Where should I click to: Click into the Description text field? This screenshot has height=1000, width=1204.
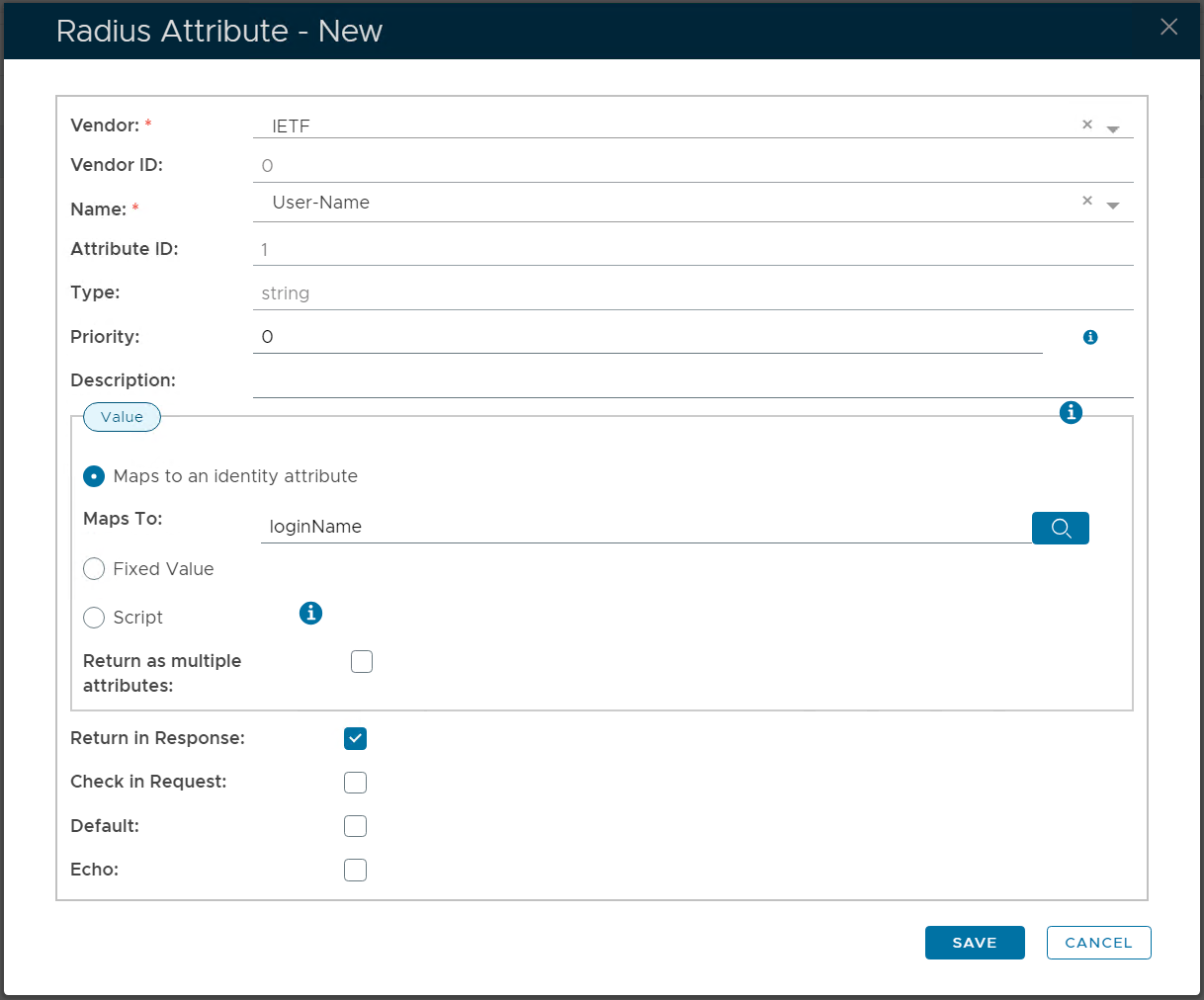pos(692,380)
